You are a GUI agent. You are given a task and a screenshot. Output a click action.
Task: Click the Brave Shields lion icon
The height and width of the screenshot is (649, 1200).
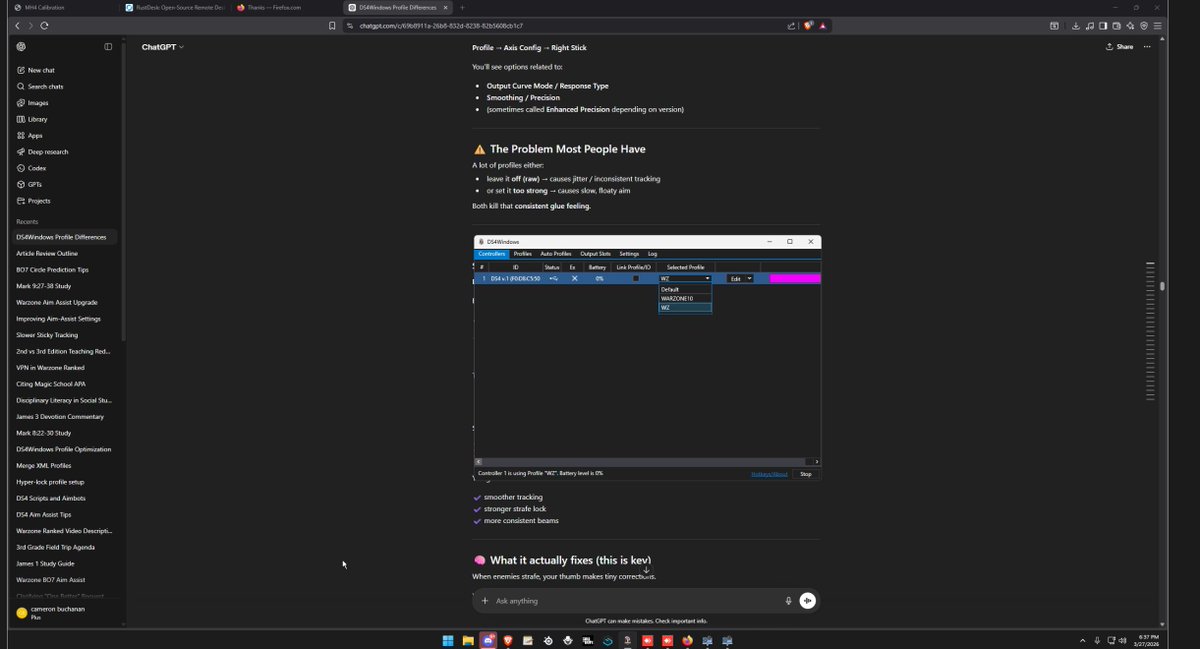(x=808, y=26)
